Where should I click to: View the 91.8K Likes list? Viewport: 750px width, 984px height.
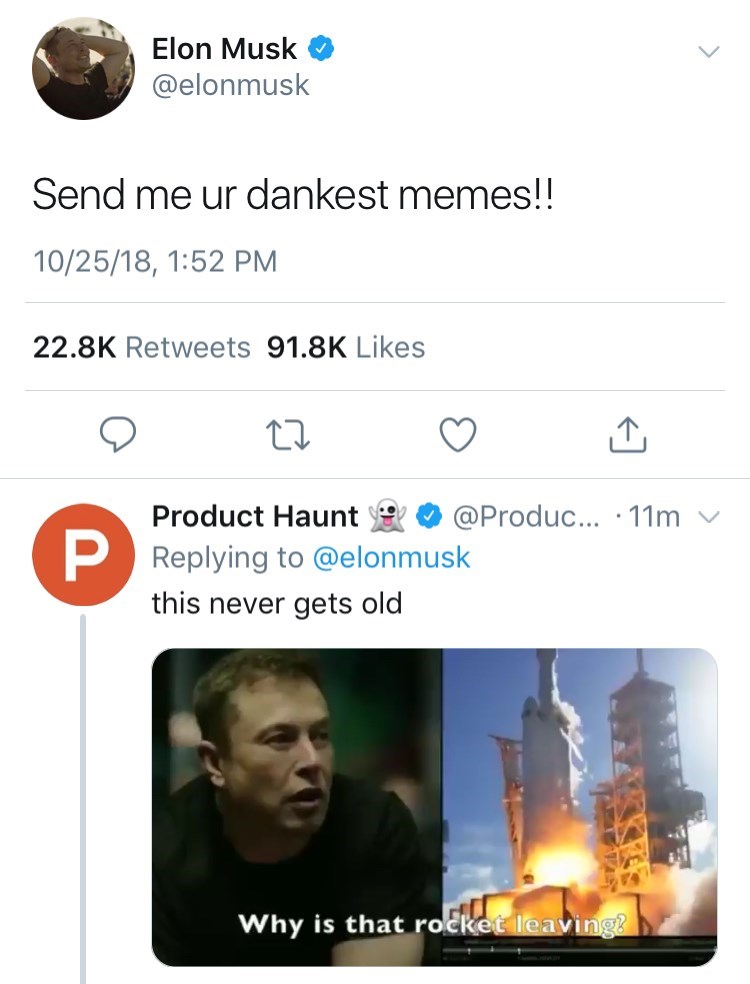pos(346,347)
